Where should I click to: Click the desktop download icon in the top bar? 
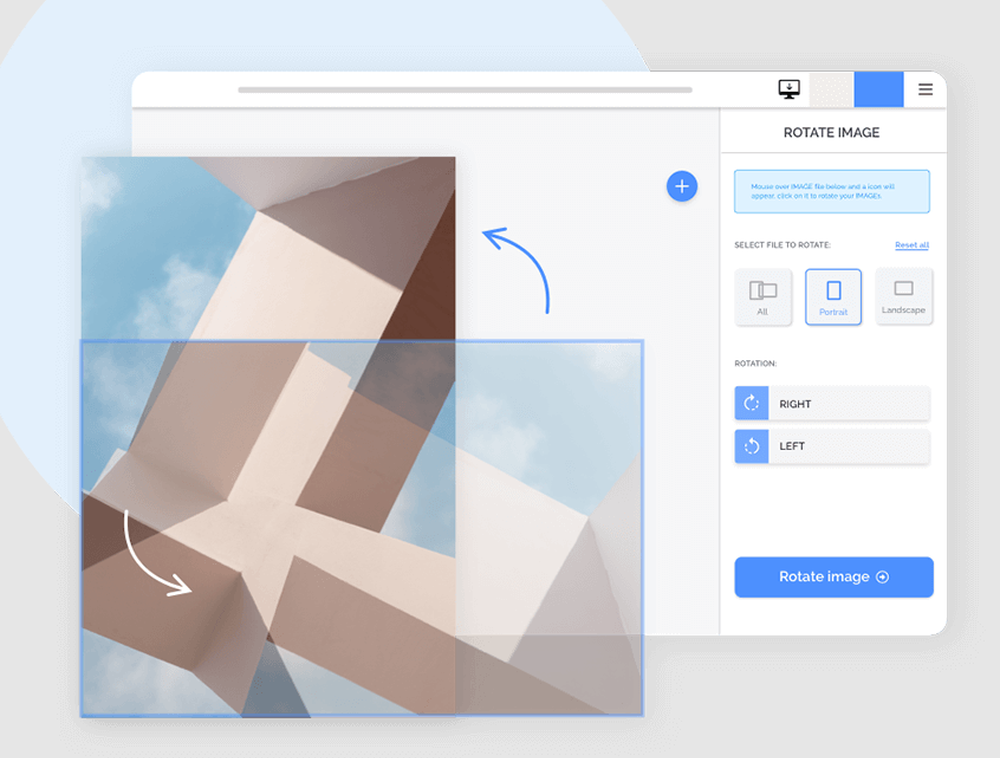pyautogui.click(x=789, y=89)
